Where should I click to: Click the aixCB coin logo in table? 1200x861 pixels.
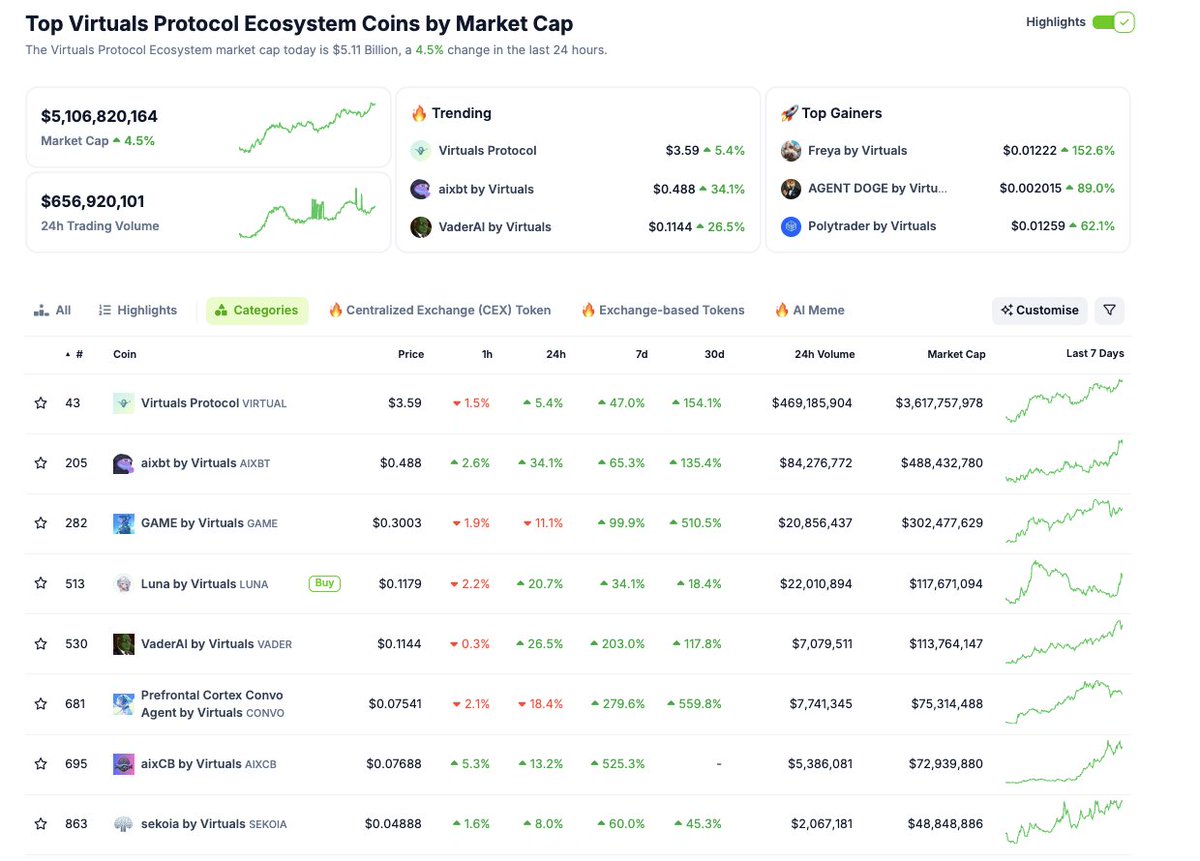[x=123, y=764]
